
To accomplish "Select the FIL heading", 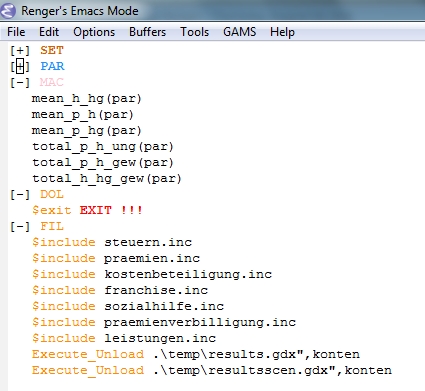I will [x=52, y=226].
